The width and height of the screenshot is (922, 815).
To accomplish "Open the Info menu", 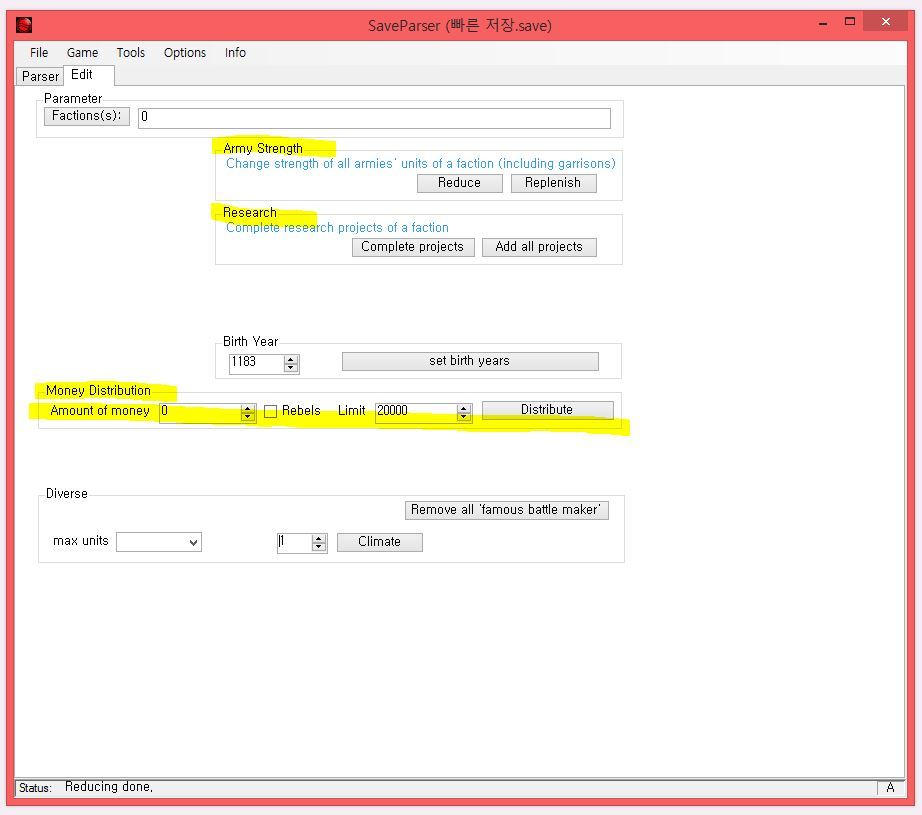I will point(235,52).
